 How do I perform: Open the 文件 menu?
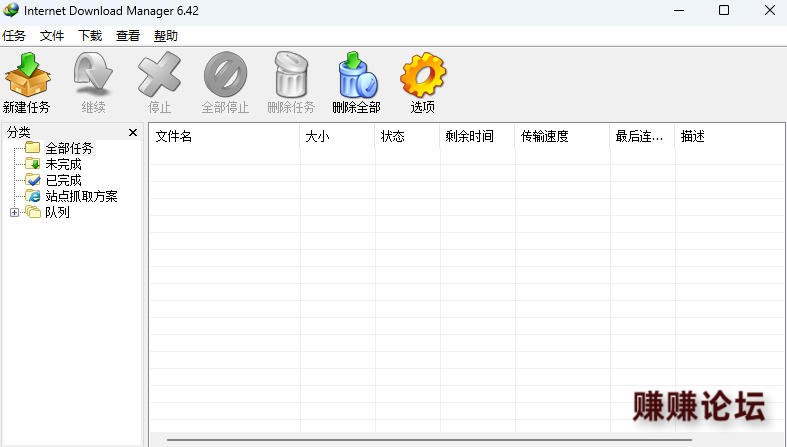coord(52,36)
